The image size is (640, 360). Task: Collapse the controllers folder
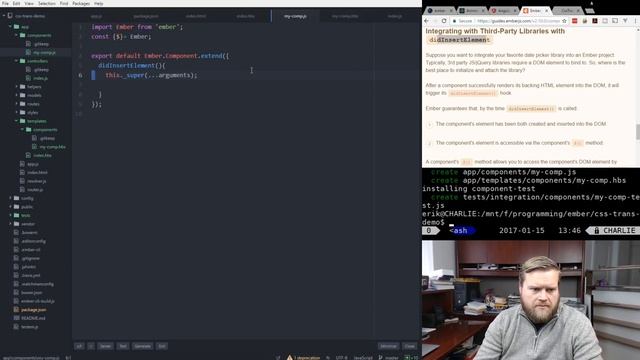click(16, 61)
